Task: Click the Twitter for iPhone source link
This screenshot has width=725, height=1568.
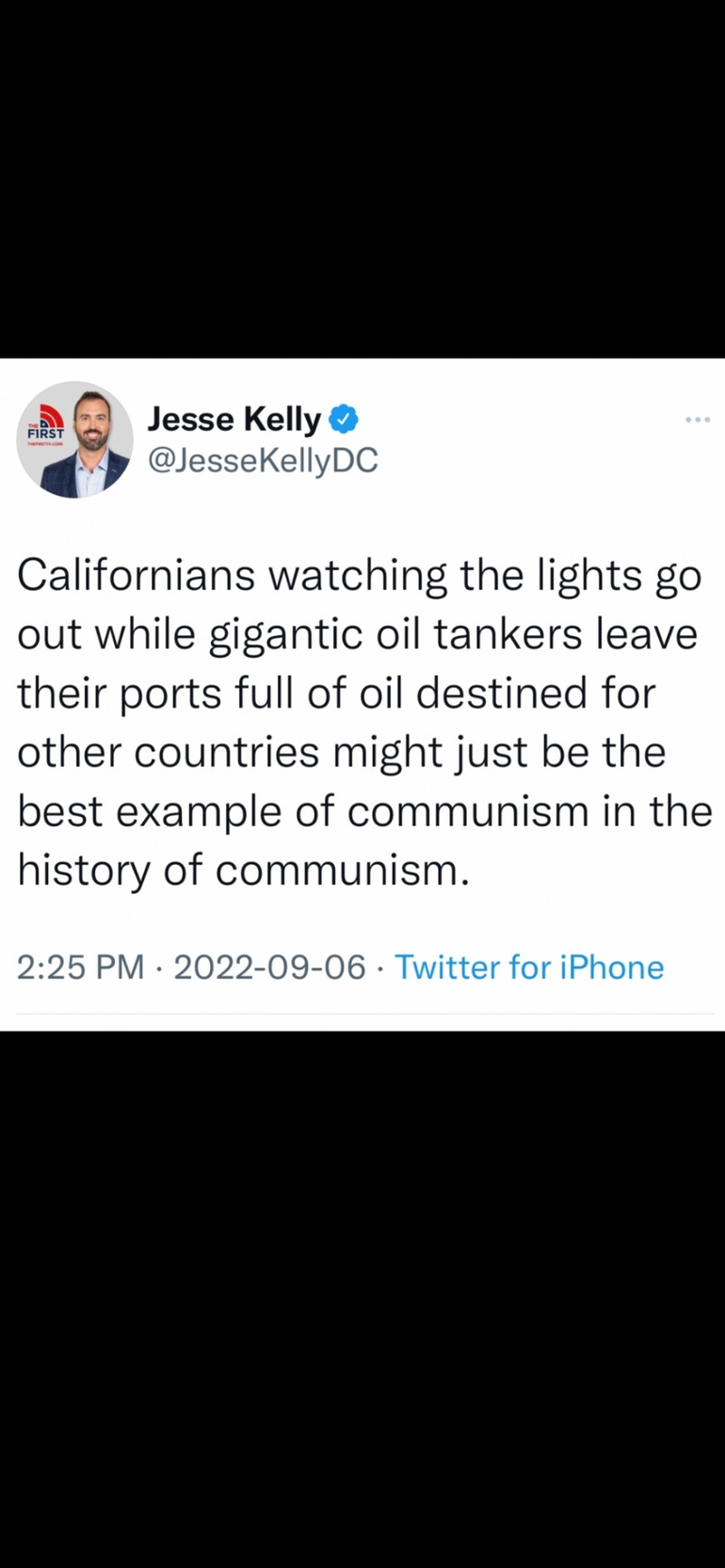Action: pos(528,967)
